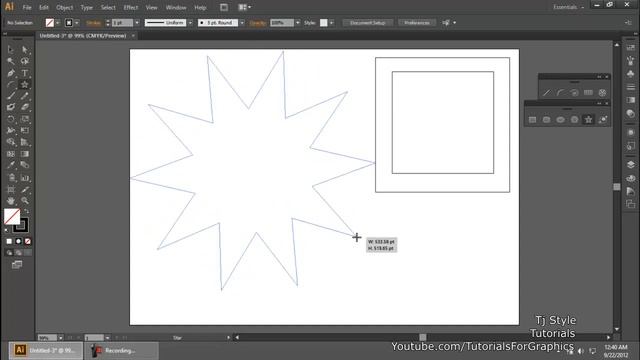
Task: Open the File menu
Action: 27,7
